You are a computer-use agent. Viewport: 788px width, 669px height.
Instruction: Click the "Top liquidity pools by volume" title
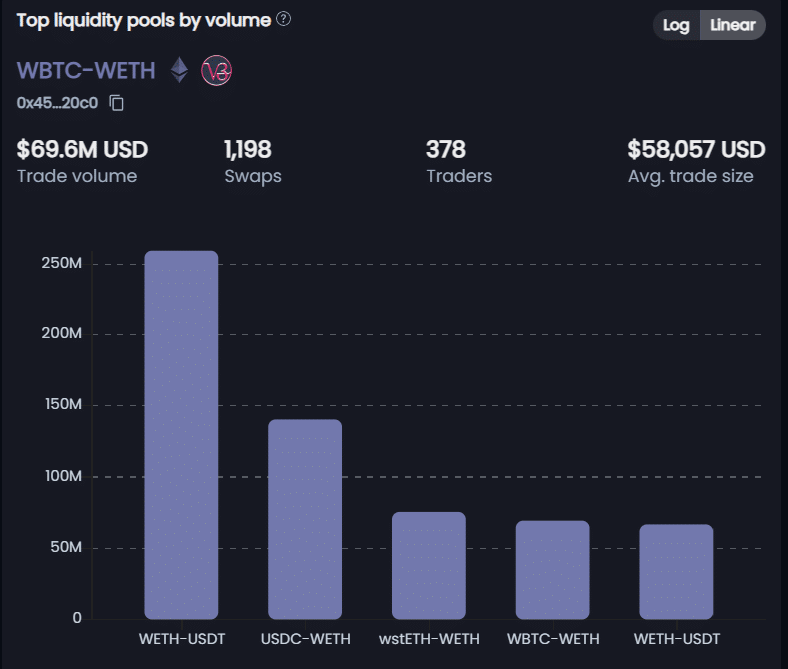point(143,20)
